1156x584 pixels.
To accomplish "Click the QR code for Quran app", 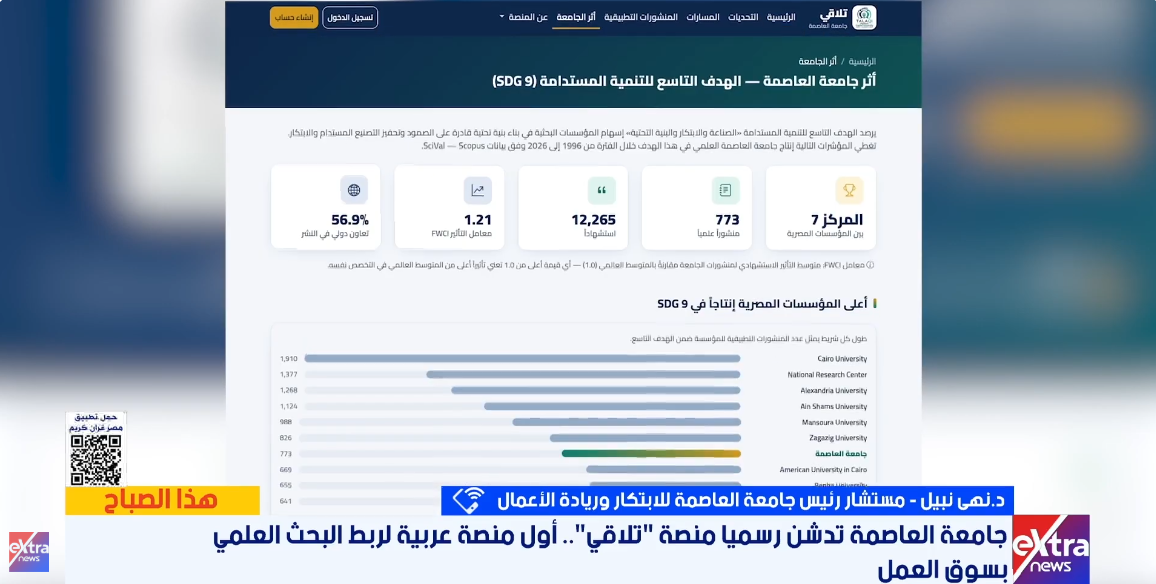I will 96,459.
